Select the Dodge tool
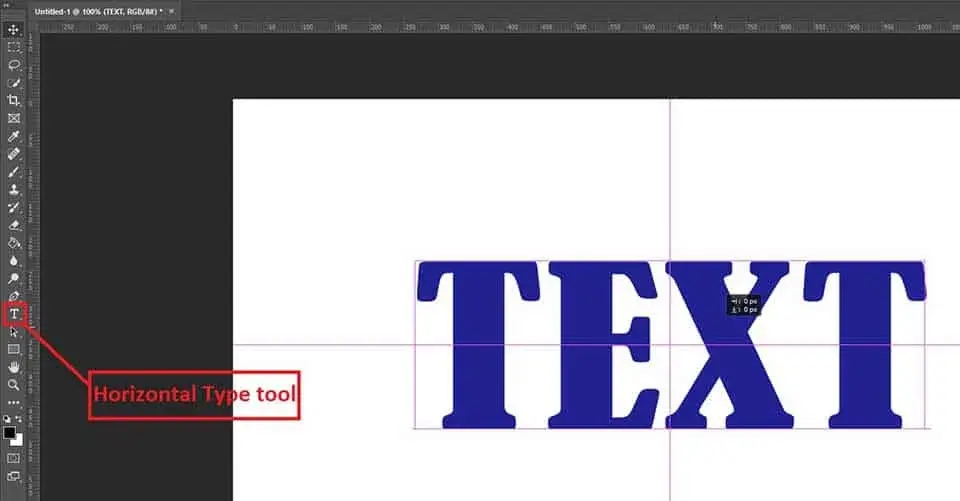Screen dimensions: 960x501 tap(13, 279)
